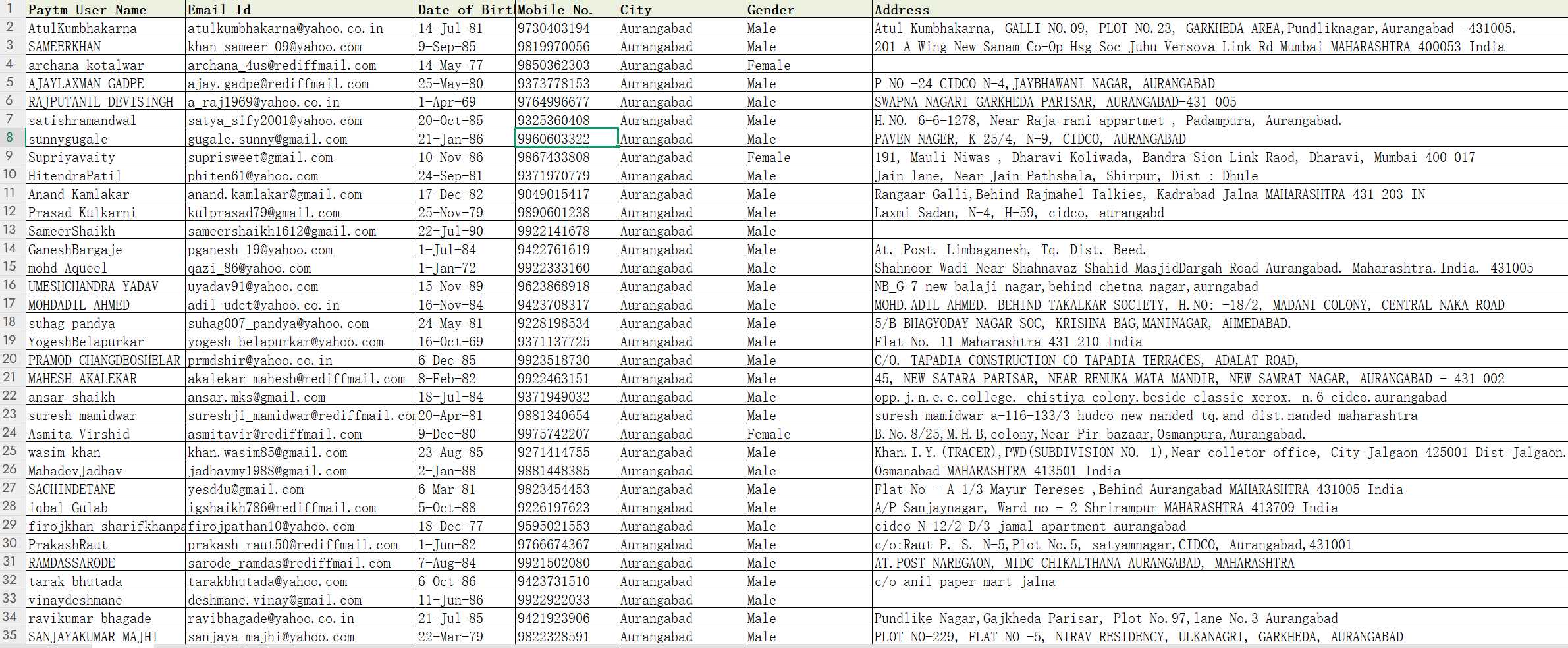Select mobile number 9373778153
The image size is (1568, 648).
(x=566, y=83)
